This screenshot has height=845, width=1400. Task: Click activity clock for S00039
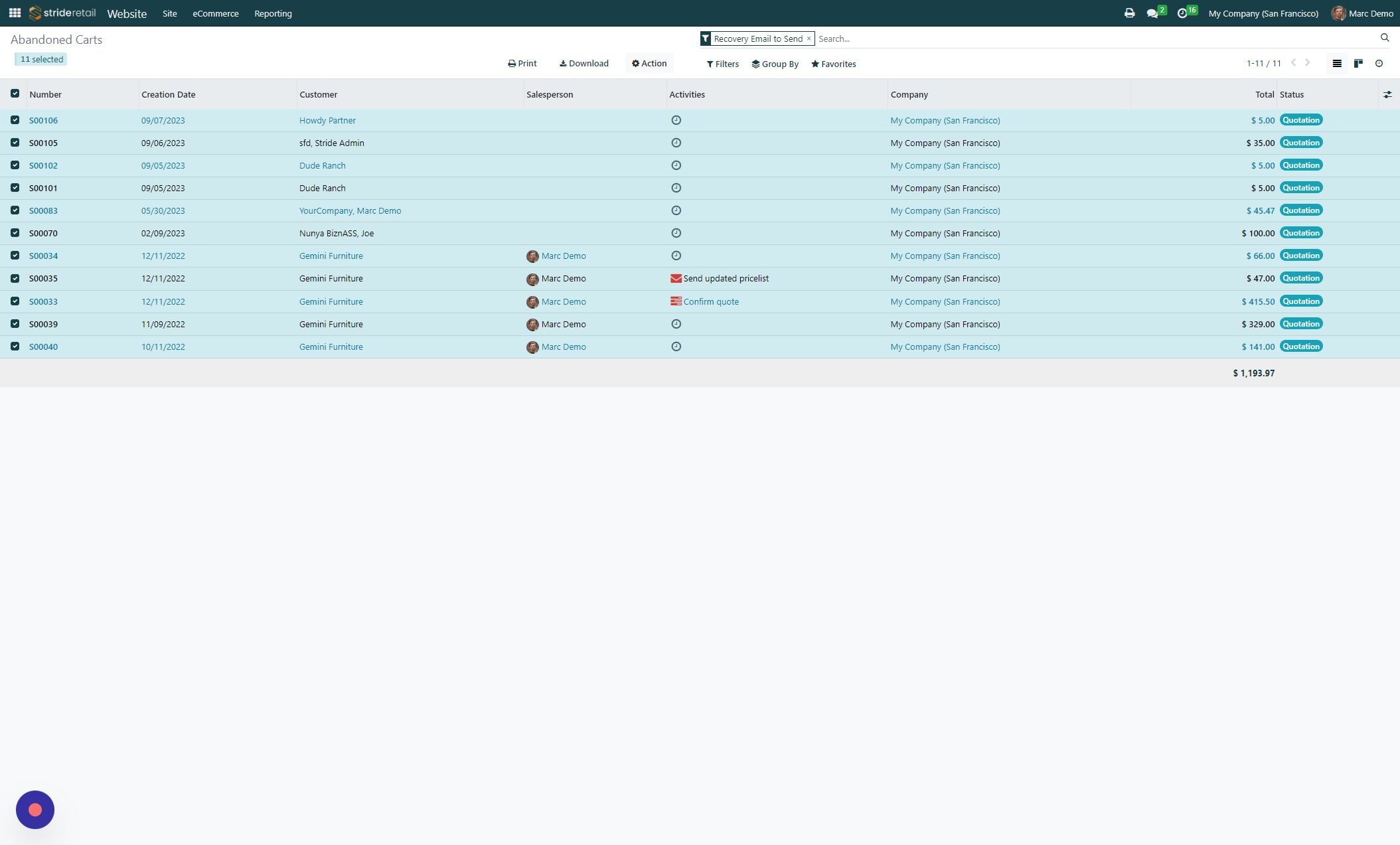coord(676,324)
